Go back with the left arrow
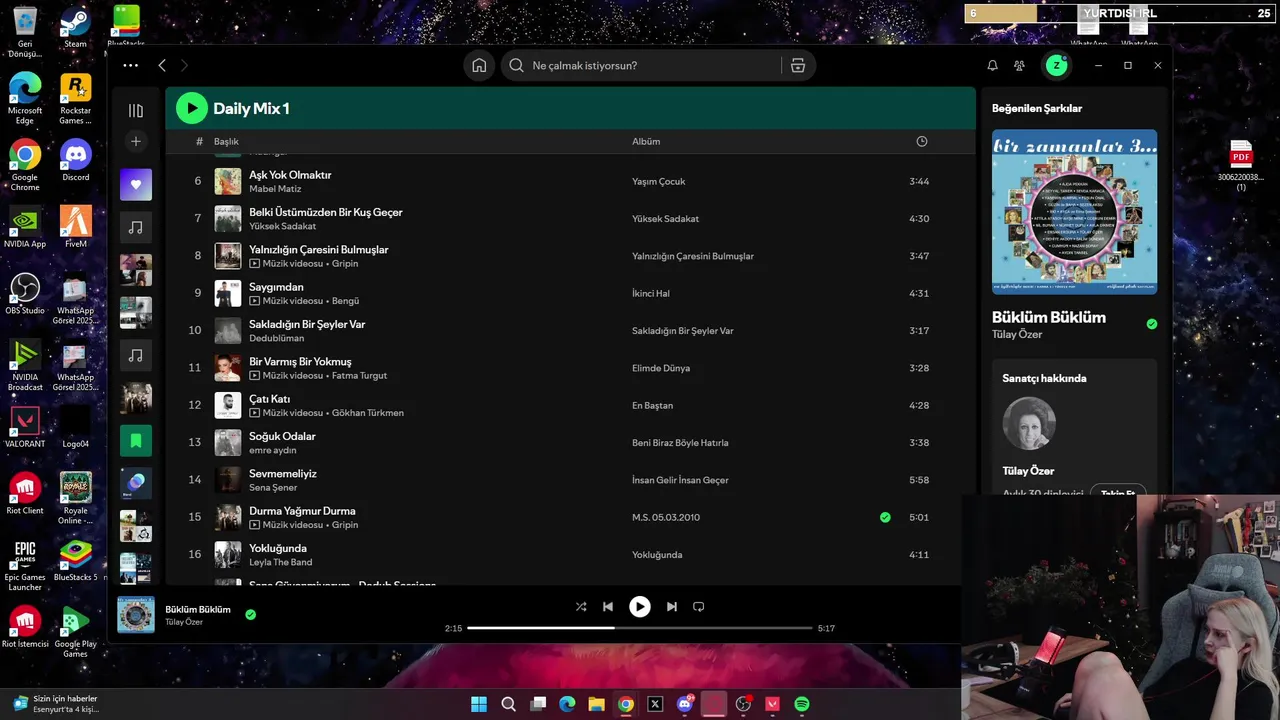Image resolution: width=1280 pixels, height=720 pixels. (162, 65)
